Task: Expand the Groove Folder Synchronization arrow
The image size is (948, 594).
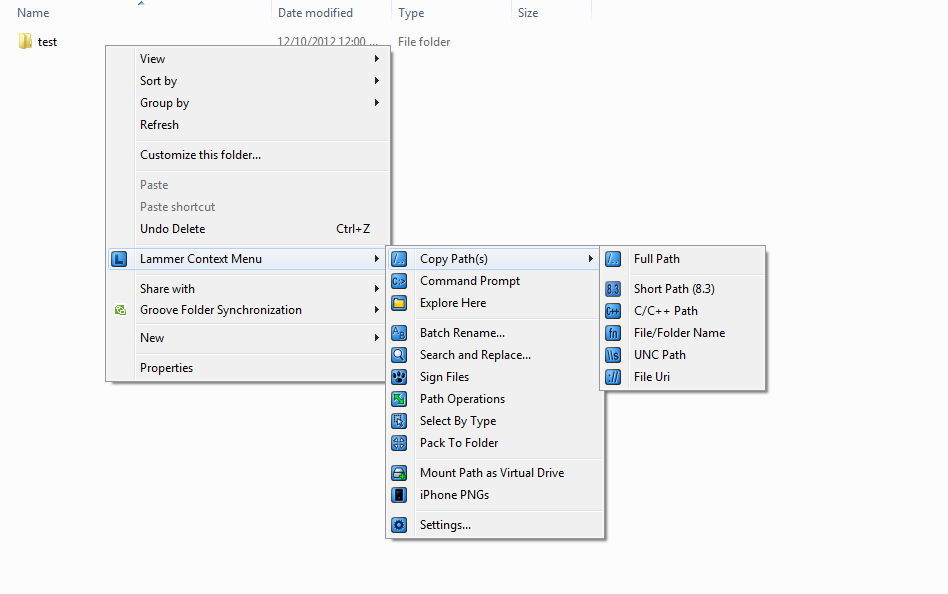Action: pos(377,310)
